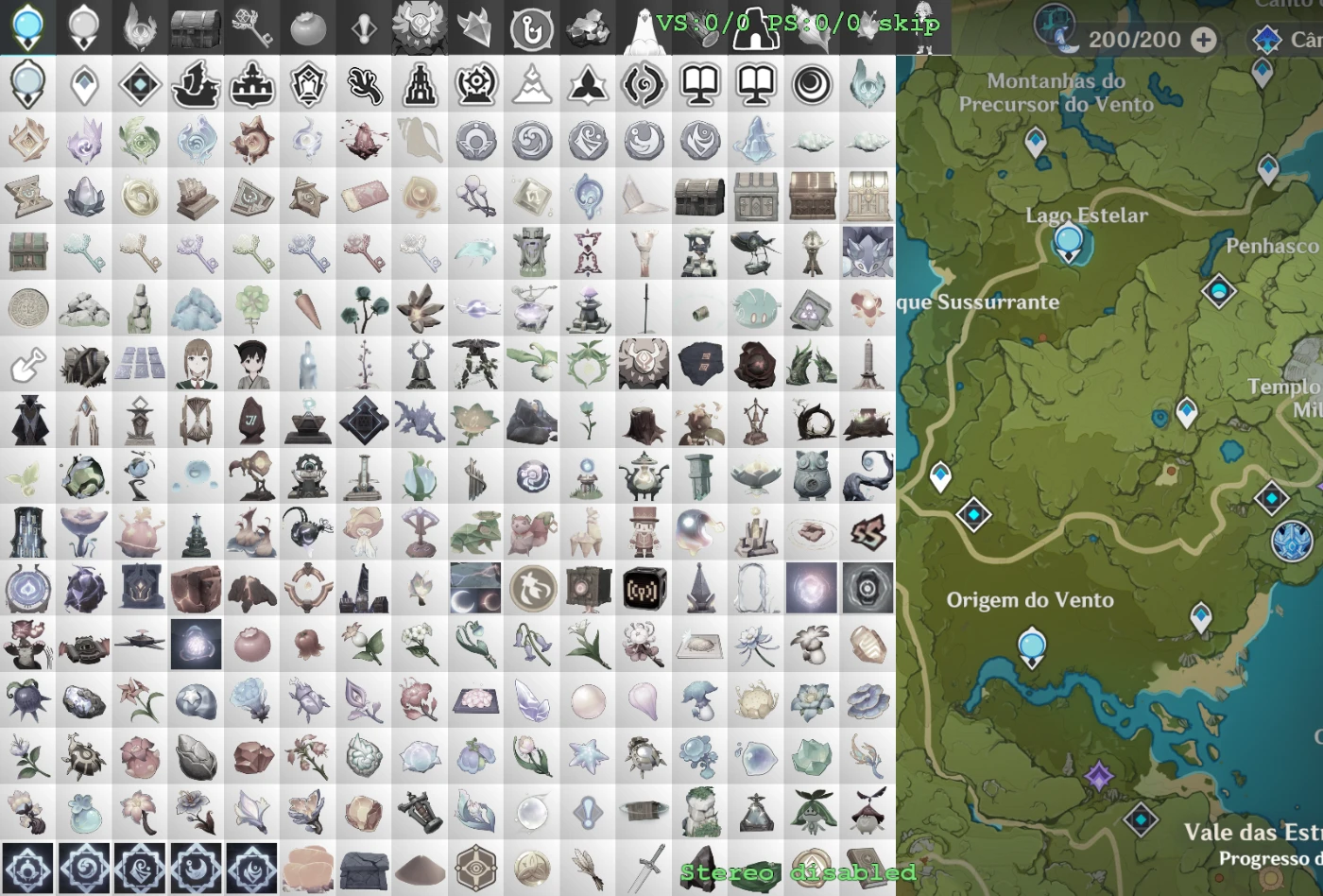Select the four-leaf clover icon
The image size is (1323, 896).
(x=252, y=308)
